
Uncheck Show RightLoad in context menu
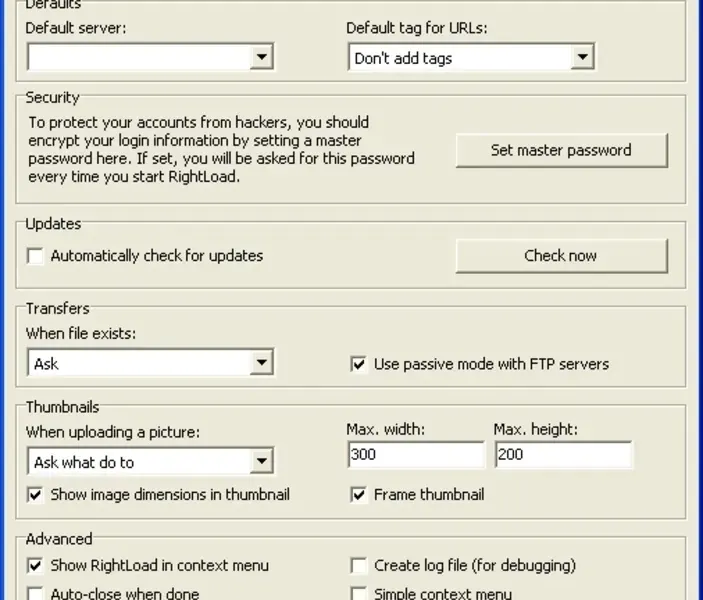(x=35, y=566)
